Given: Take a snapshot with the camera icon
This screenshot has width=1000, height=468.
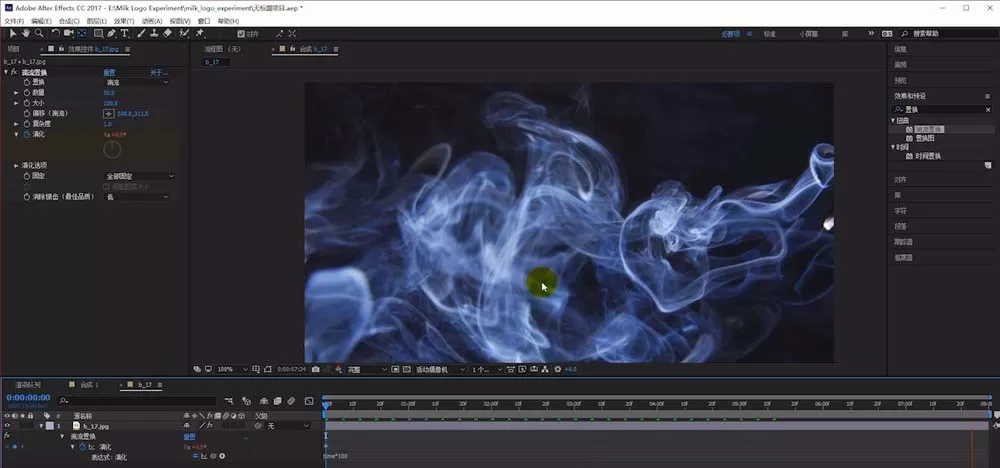Looking at the screenshot, I should [316, 369].
